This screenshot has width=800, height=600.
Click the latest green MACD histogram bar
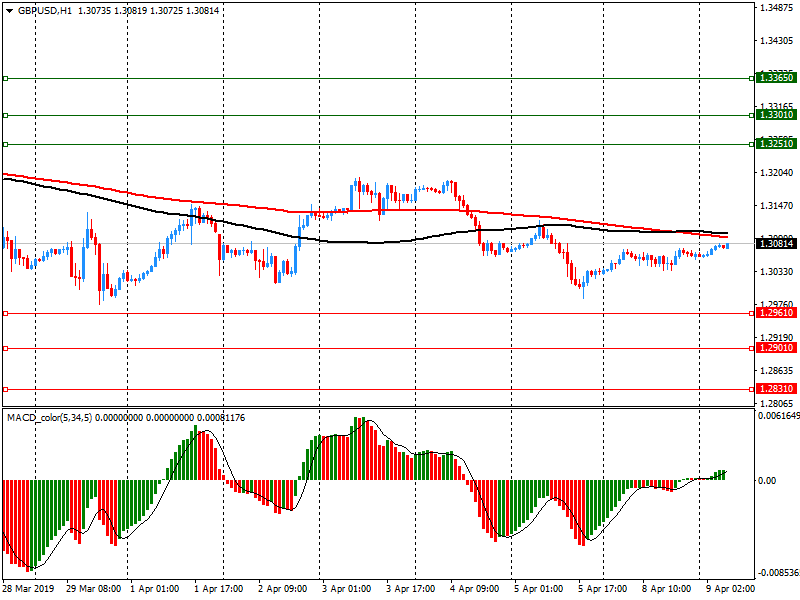723,475
